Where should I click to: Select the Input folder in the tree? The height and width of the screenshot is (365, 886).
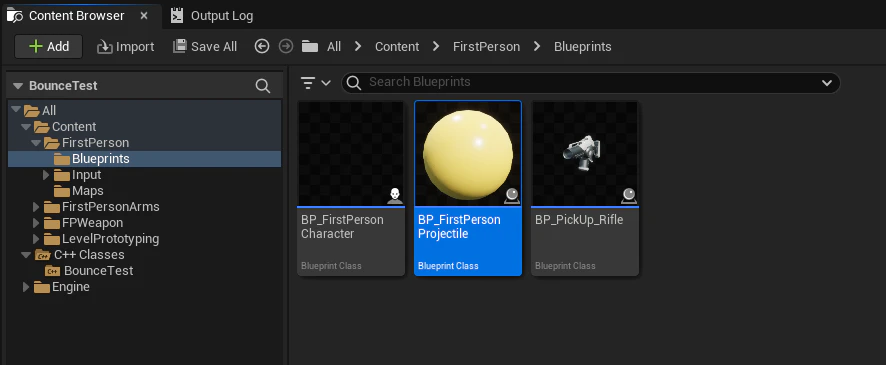[86, 175]
